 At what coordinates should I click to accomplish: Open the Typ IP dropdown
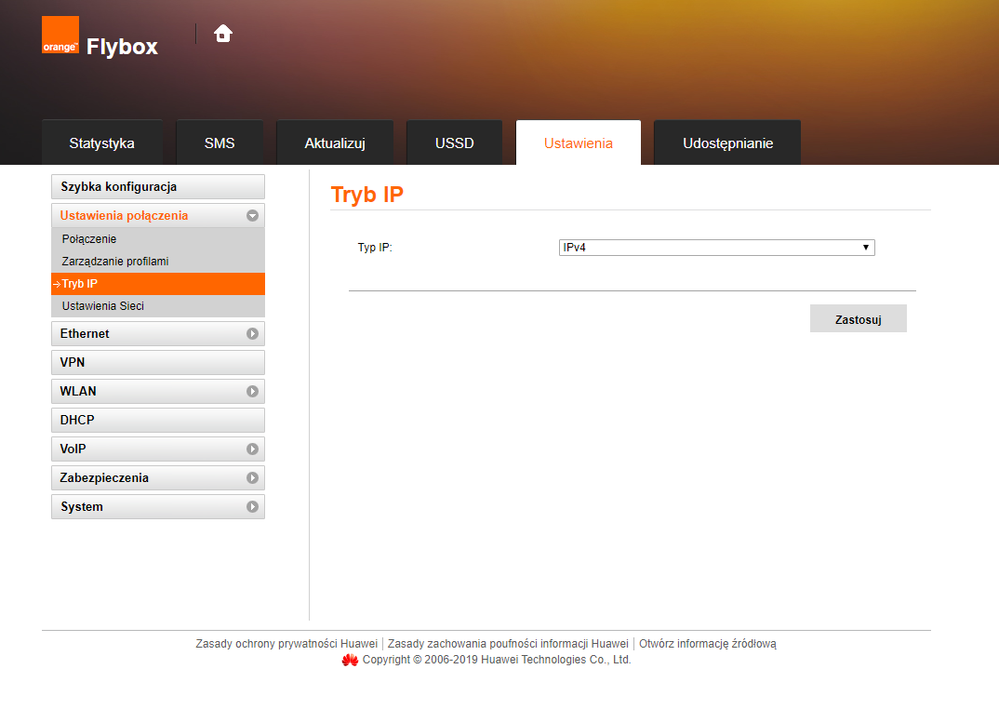716,247
